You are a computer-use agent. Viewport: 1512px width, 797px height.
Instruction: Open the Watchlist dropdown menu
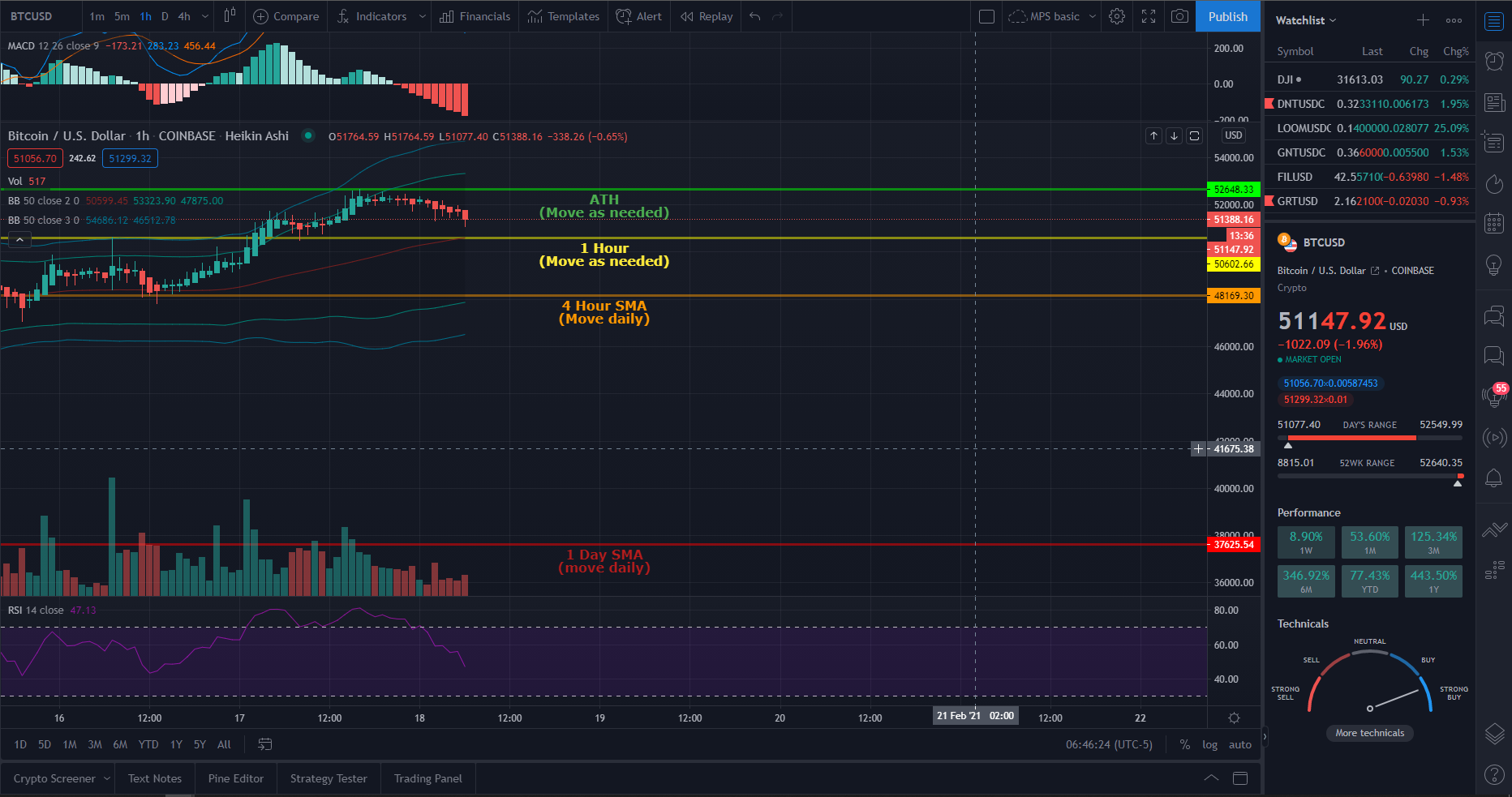tap(1305, 20)
